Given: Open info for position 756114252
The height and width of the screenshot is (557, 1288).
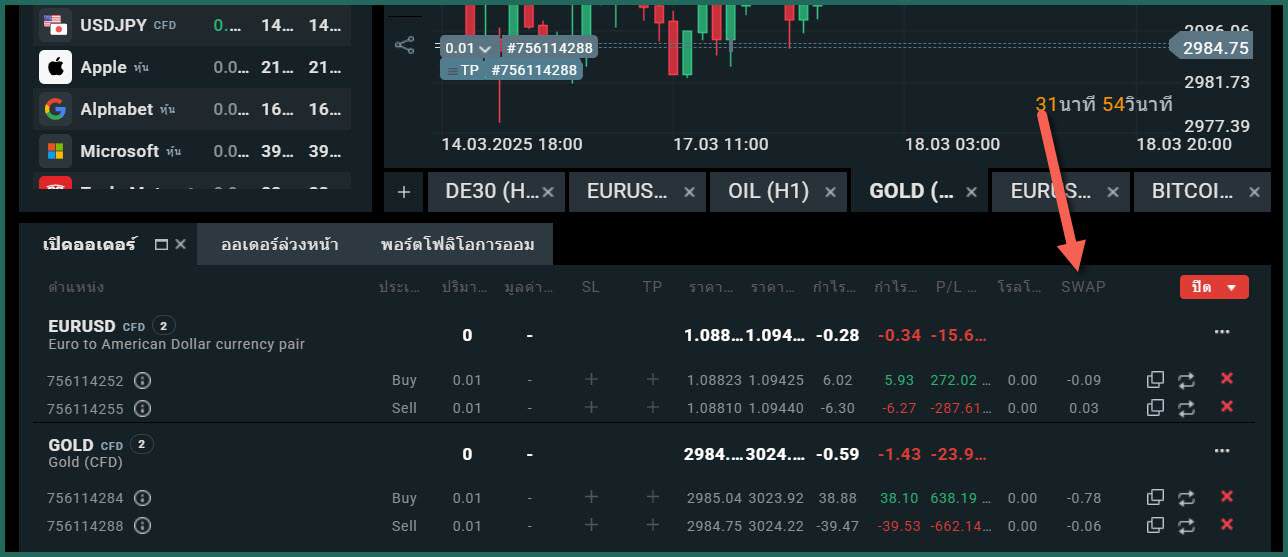Looking at the screenshot, I should (142, 380).
